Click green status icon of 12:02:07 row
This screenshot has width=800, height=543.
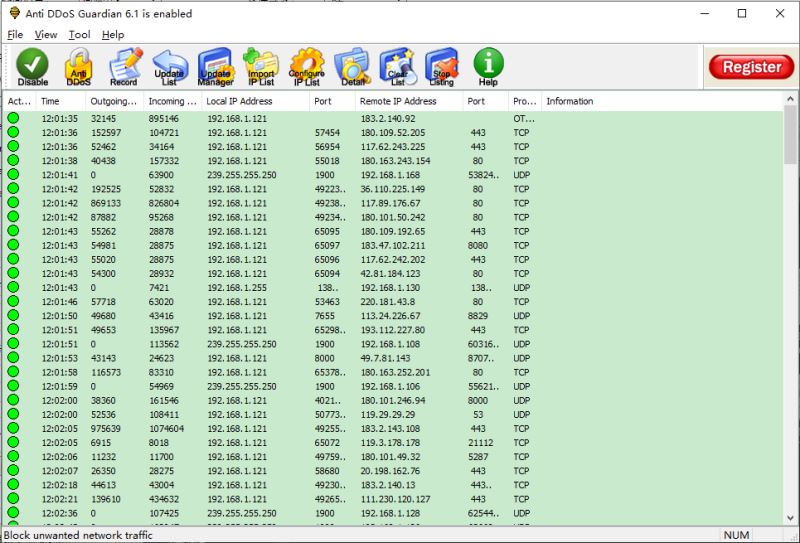[13, 471]
